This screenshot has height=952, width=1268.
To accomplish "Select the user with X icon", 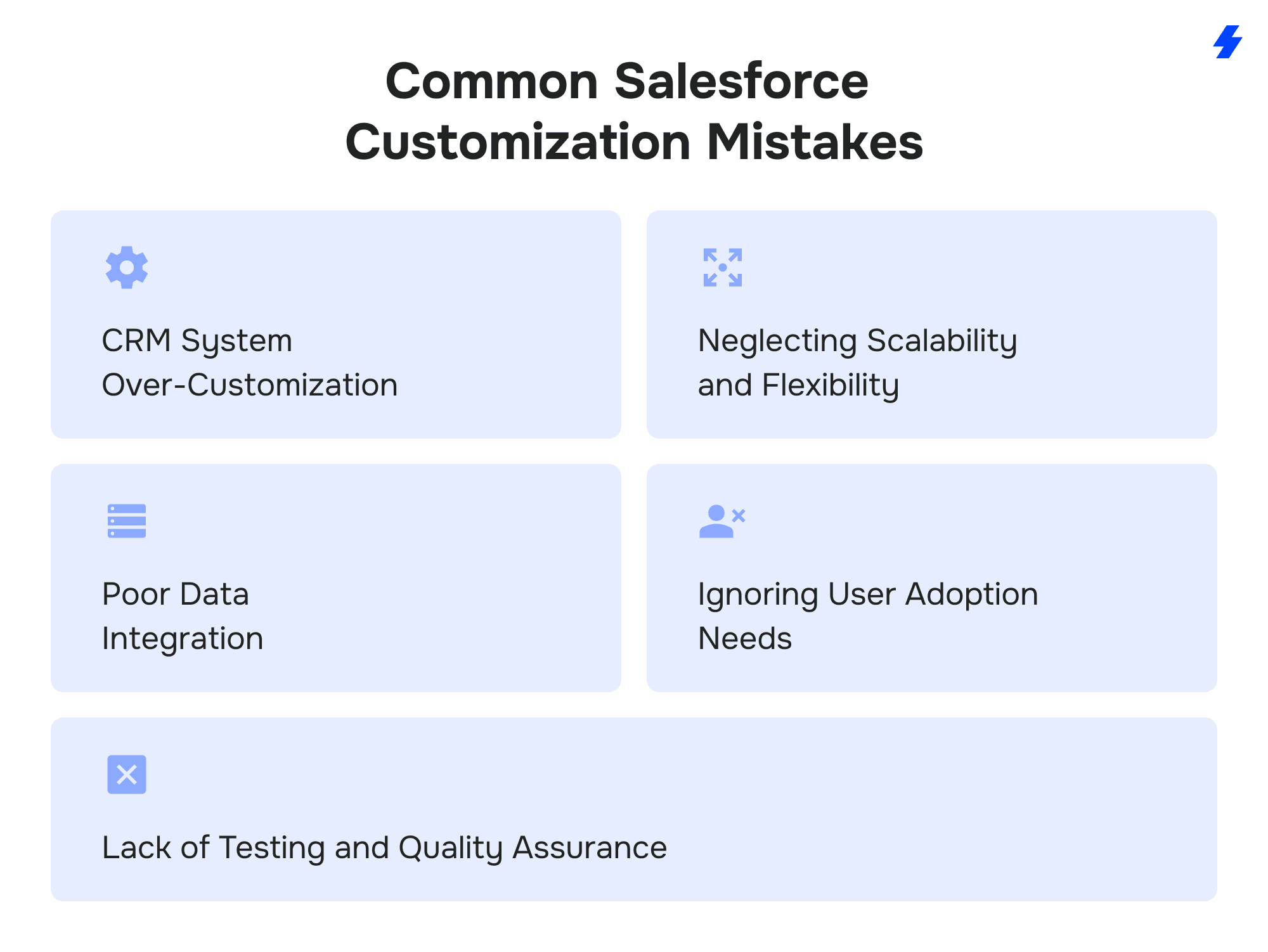I will (721, 521).
